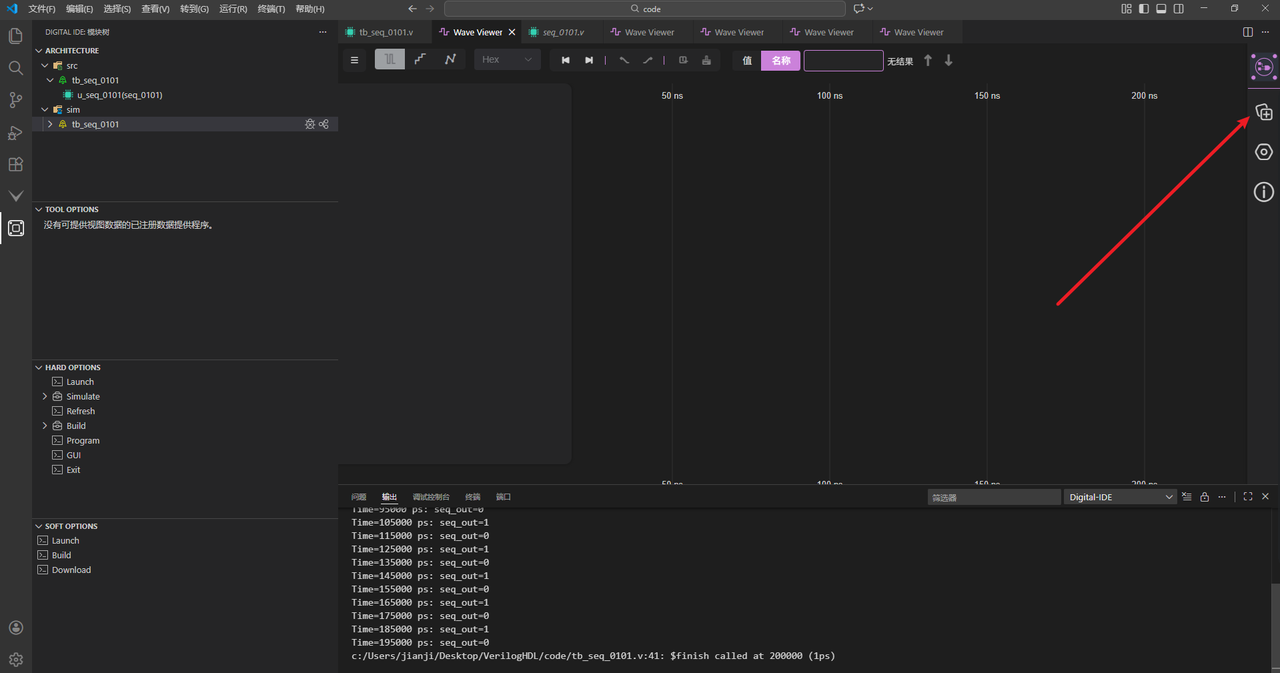Click the signal search input field
Screen dimensions: 1280x673
coord(843,60)
